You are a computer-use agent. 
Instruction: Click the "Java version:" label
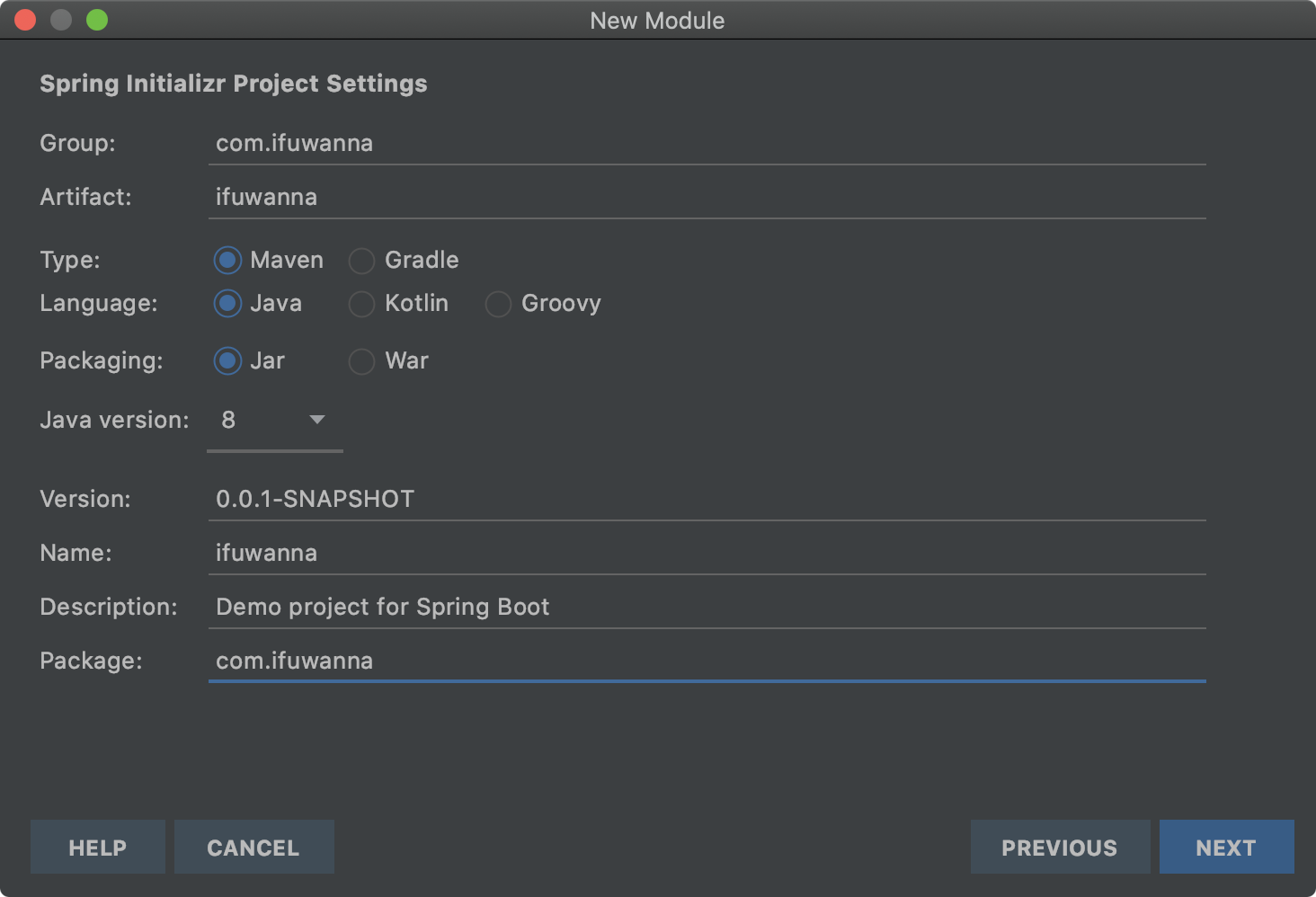(114, 420)
